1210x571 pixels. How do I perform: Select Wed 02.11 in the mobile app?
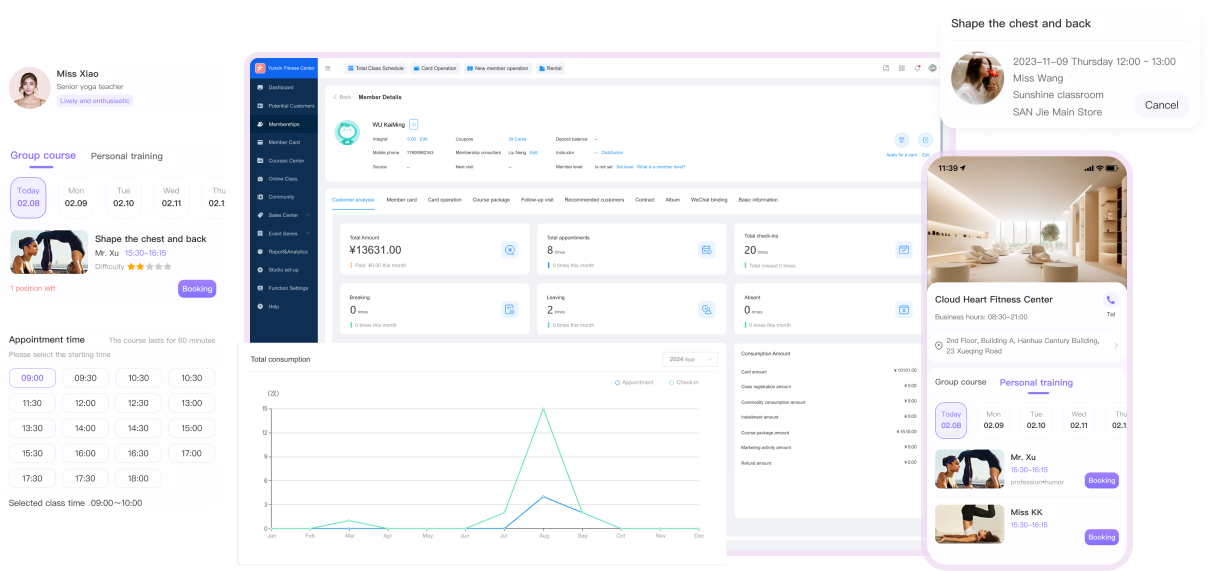click(1078, 420)
